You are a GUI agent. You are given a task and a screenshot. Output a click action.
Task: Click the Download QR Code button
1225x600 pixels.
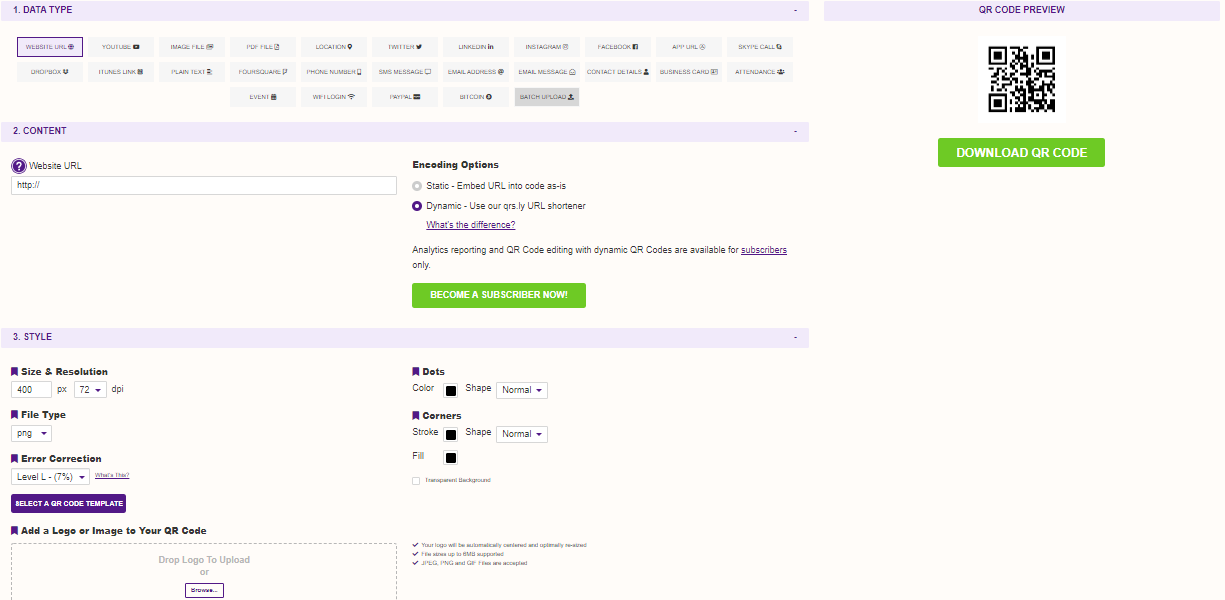pos(1021,153)
